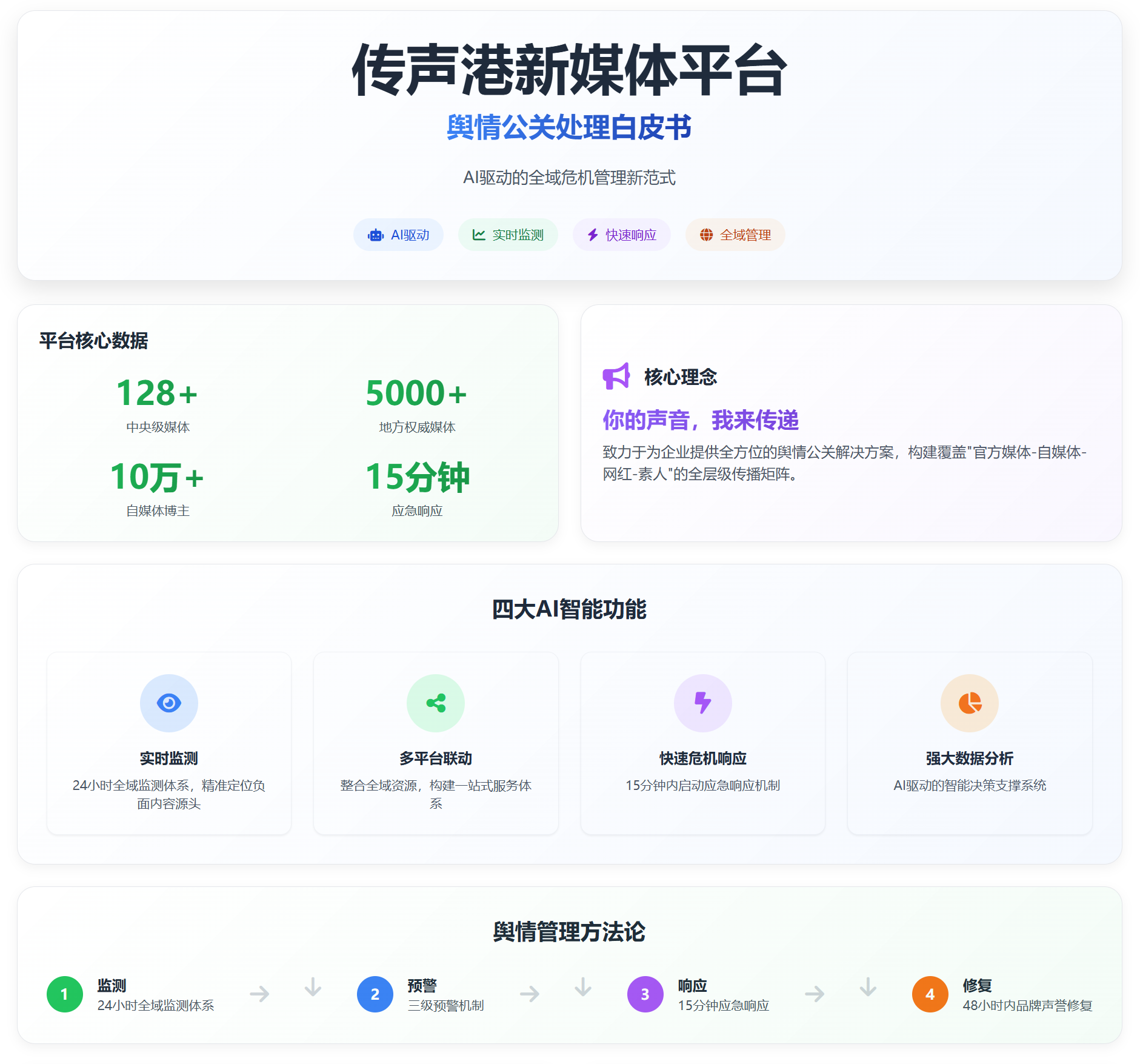Click the slogan 你的声音，我来传递
1140x1064 pixels.
(x=701, y=420)
